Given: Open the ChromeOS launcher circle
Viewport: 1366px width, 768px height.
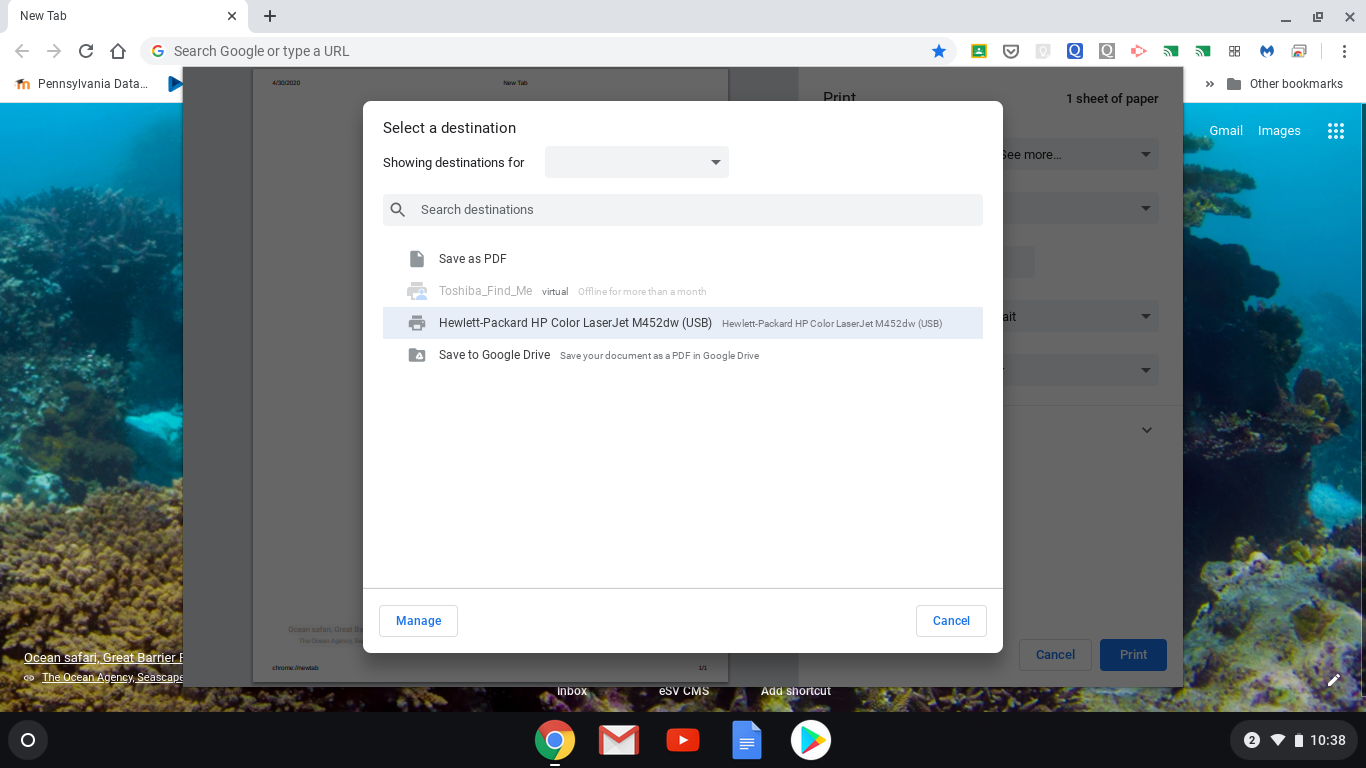Looking at the screenshot, I should pyautogui.click(x=28, y=740).
